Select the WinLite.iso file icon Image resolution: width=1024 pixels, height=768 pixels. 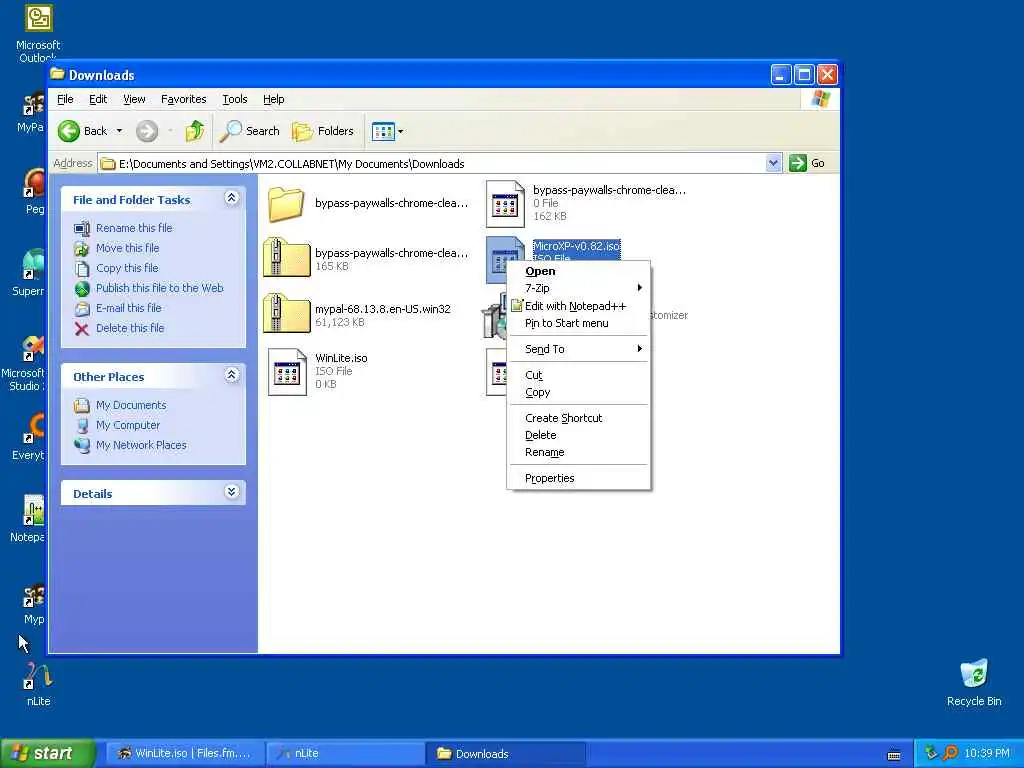(287, 372)
